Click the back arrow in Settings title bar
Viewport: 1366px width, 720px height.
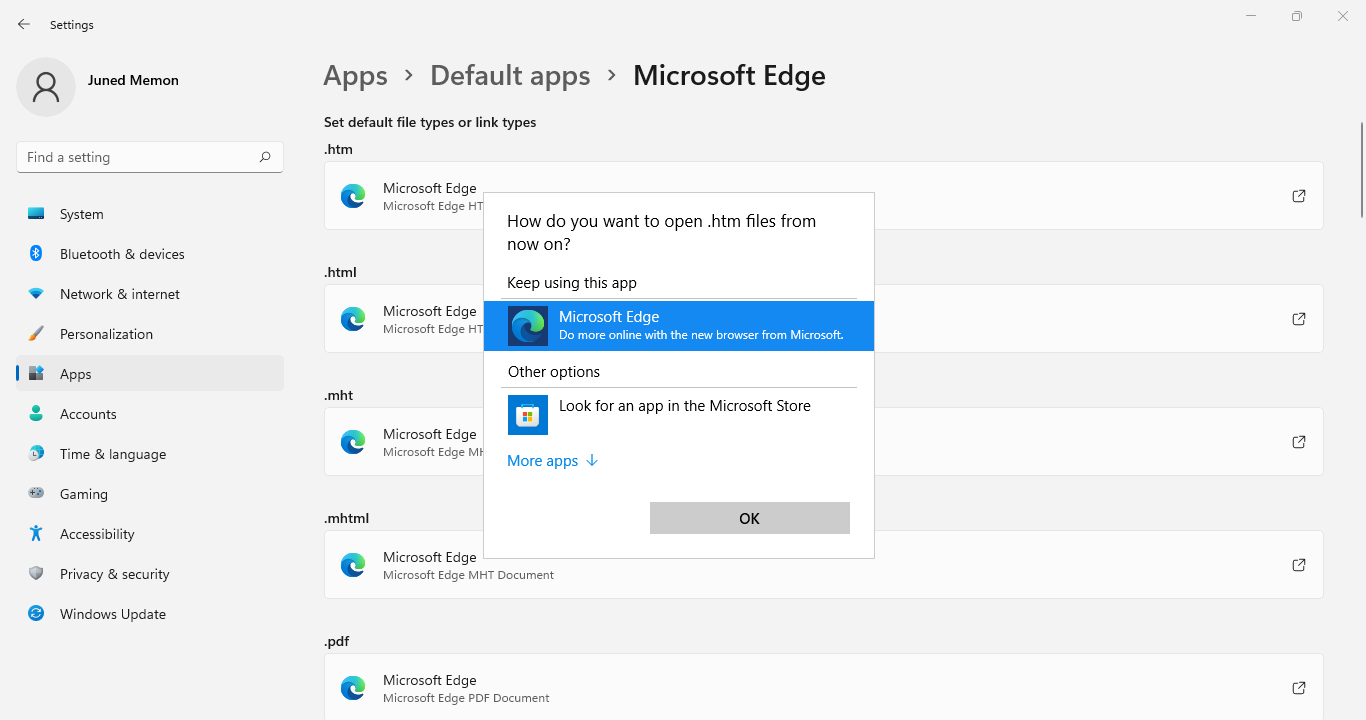coord(24,24)
